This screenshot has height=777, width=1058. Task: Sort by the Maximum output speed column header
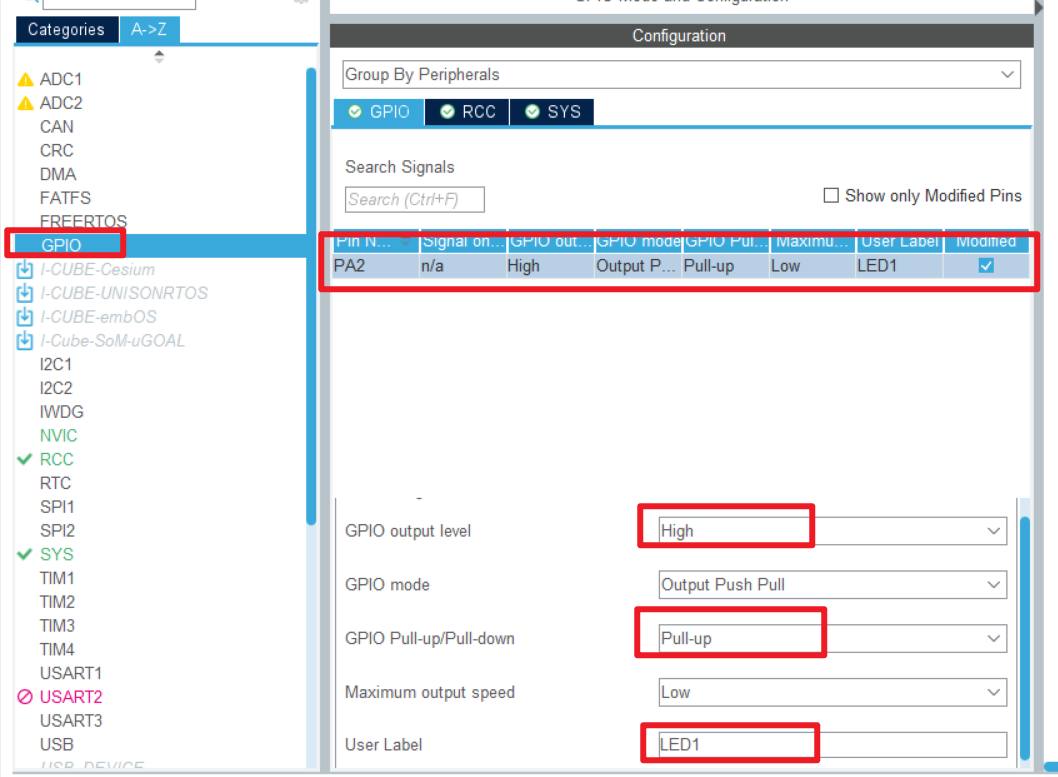pyautogui.click(x=812, y=241)
